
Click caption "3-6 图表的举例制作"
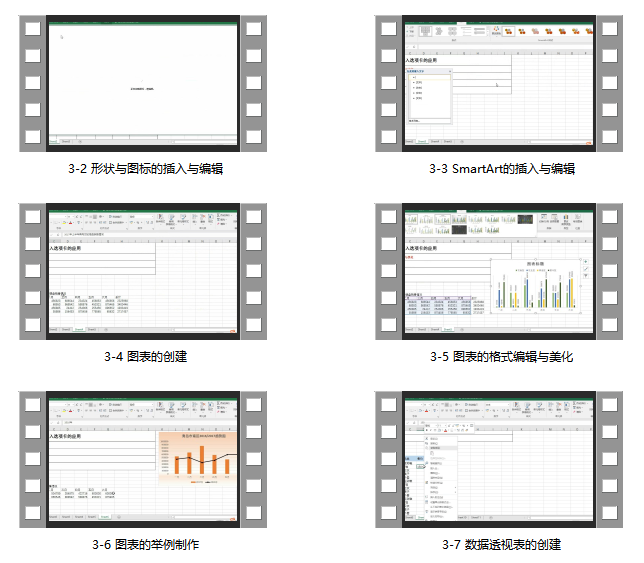145,545
